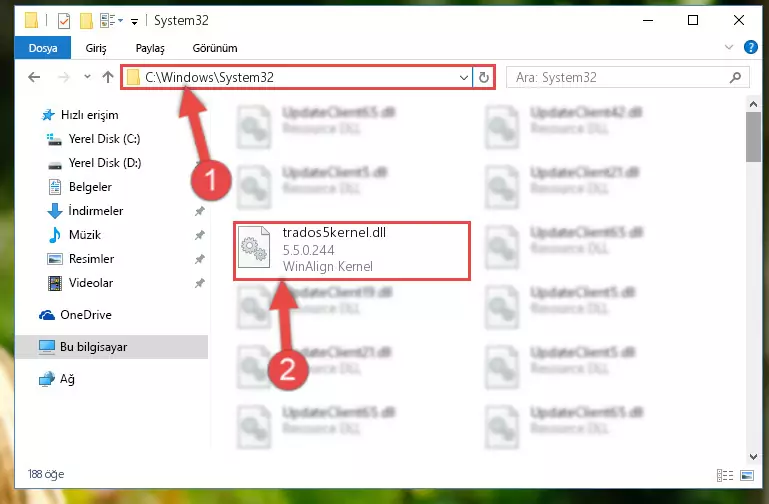Click the scrollbar up arrow

tap(753, 104)
